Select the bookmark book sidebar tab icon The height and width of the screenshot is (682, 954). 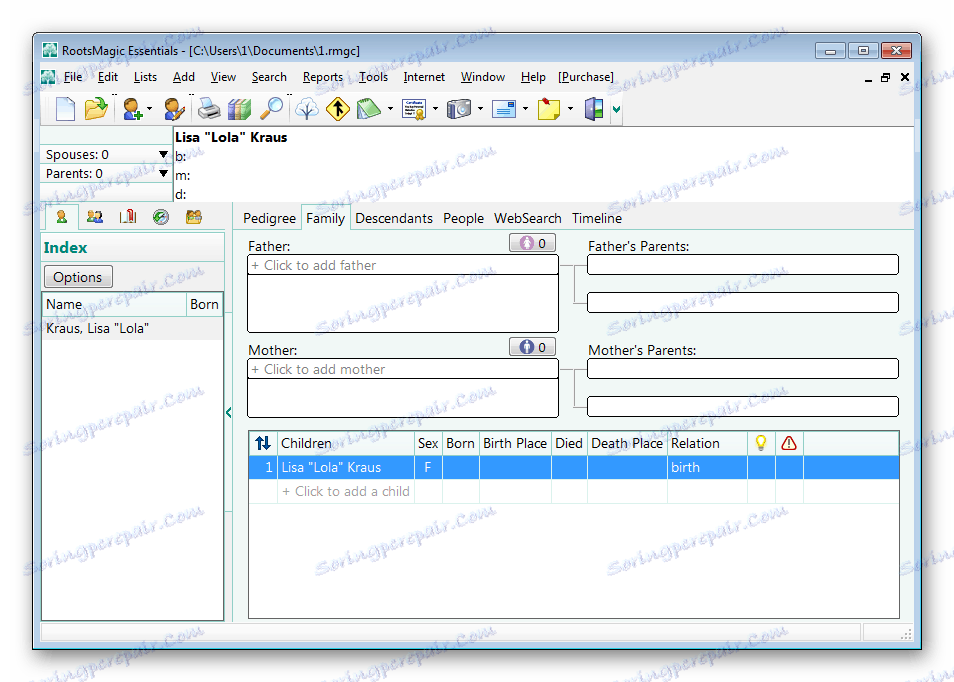(128, 217)
